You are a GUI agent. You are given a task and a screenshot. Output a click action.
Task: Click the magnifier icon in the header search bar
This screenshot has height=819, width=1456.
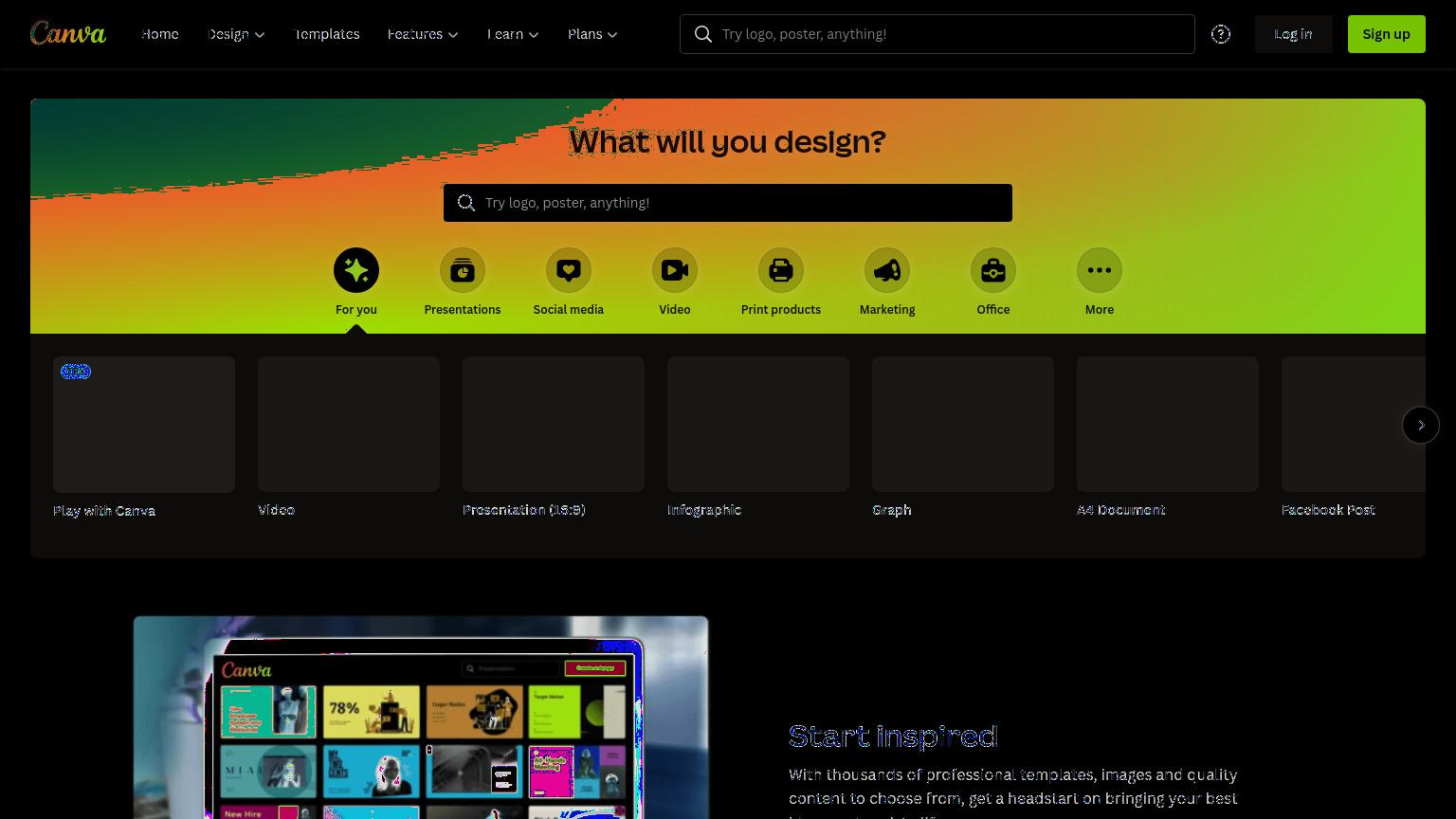(x=703, y=34)
